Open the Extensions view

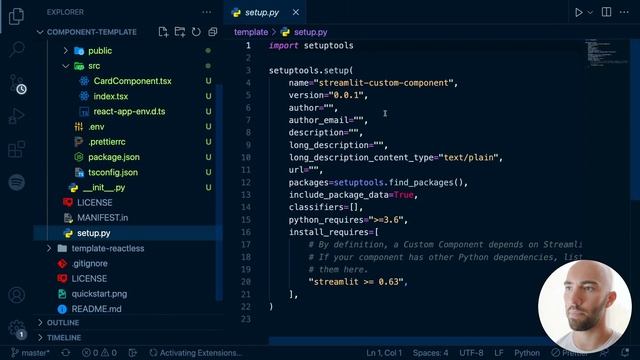[16, 149]
